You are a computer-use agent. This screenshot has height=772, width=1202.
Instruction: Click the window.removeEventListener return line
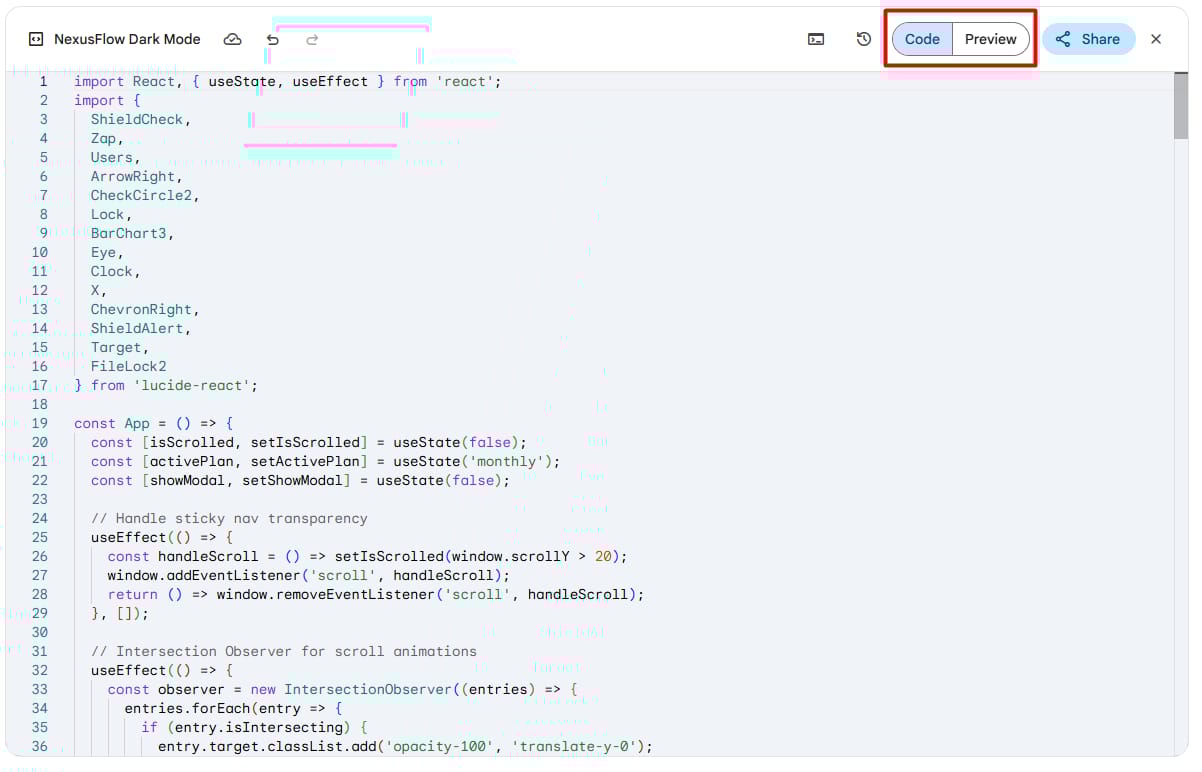(376, 594)
